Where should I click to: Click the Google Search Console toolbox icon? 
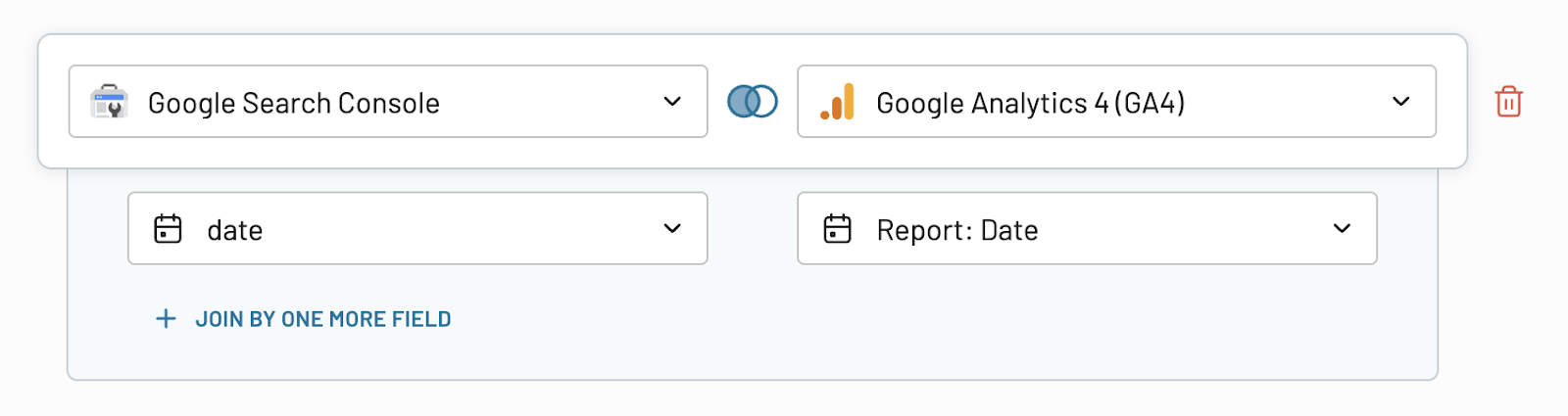point(109,102)
